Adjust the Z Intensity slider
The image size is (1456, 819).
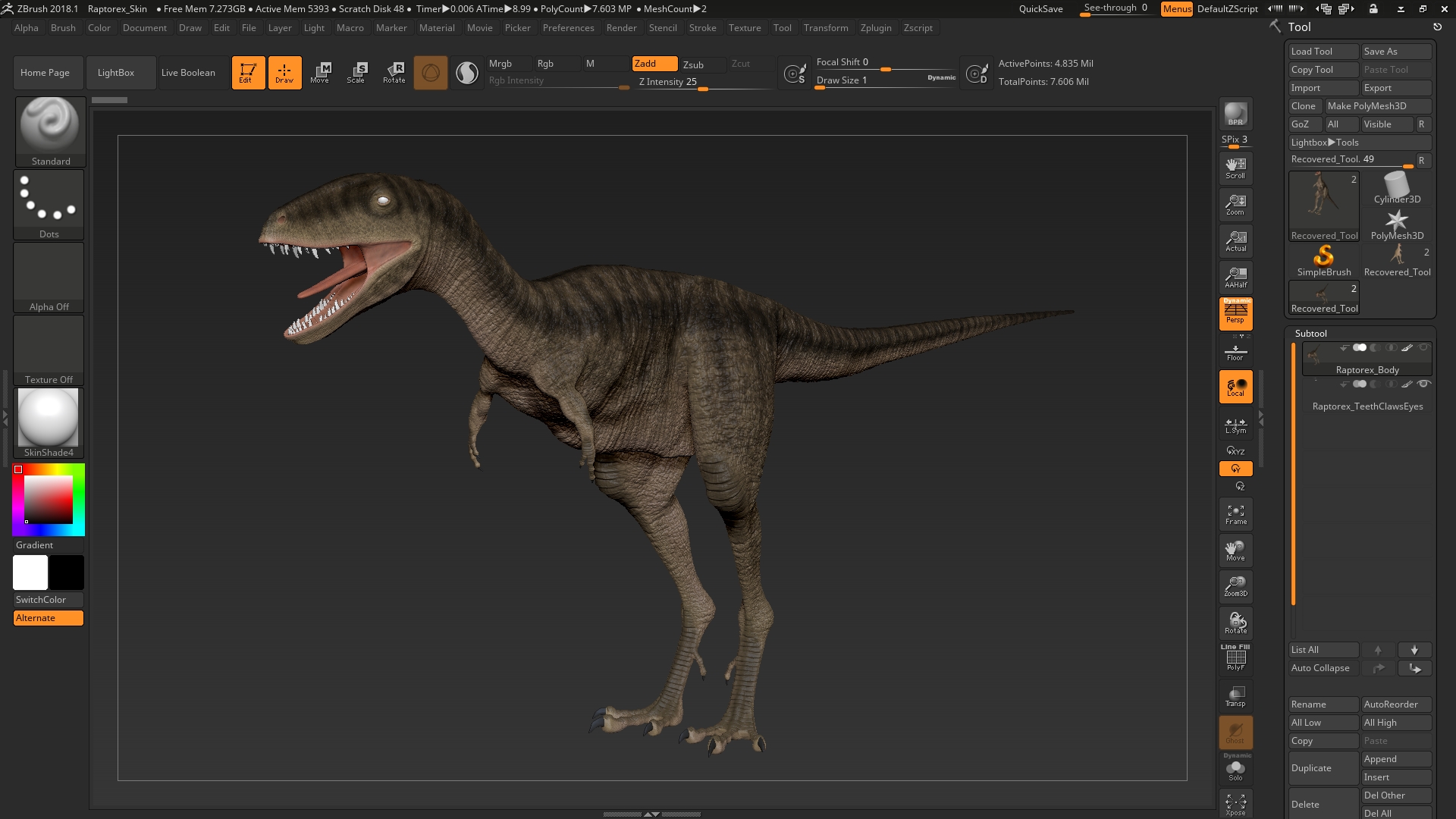pos(702,82)
